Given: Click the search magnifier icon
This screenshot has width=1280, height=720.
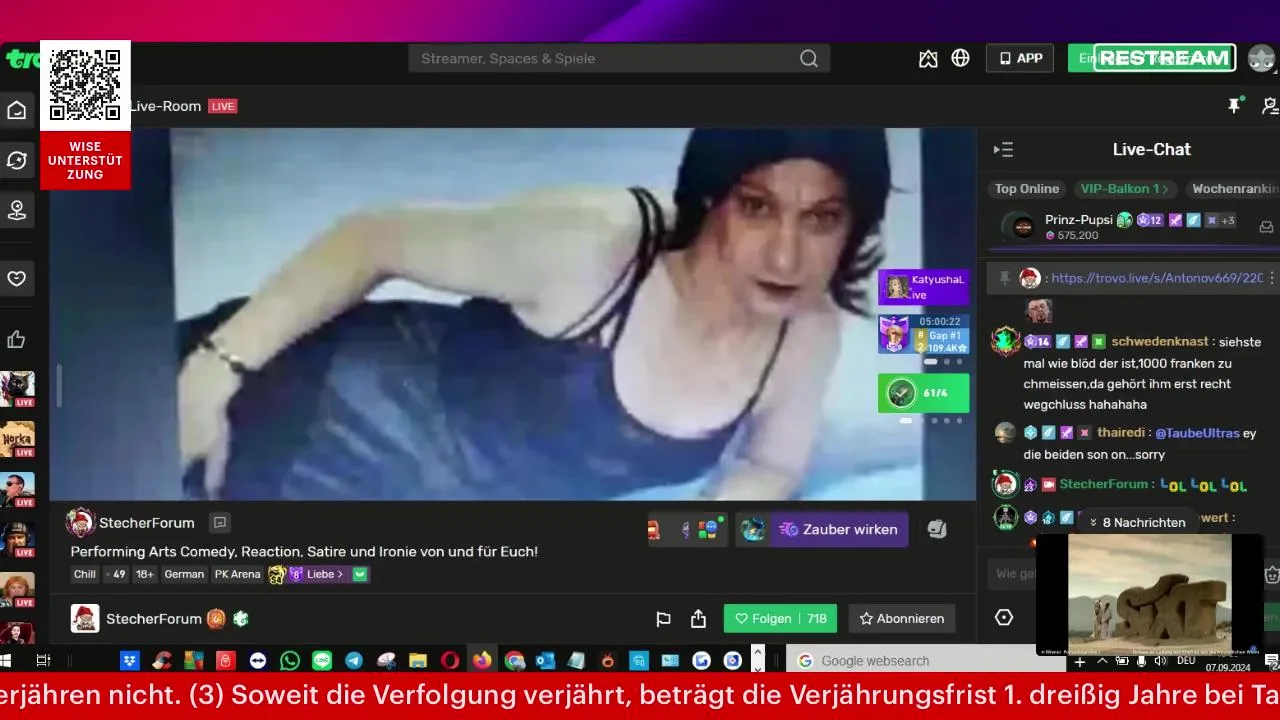Looking at the screenshot, I should (809, 58).
